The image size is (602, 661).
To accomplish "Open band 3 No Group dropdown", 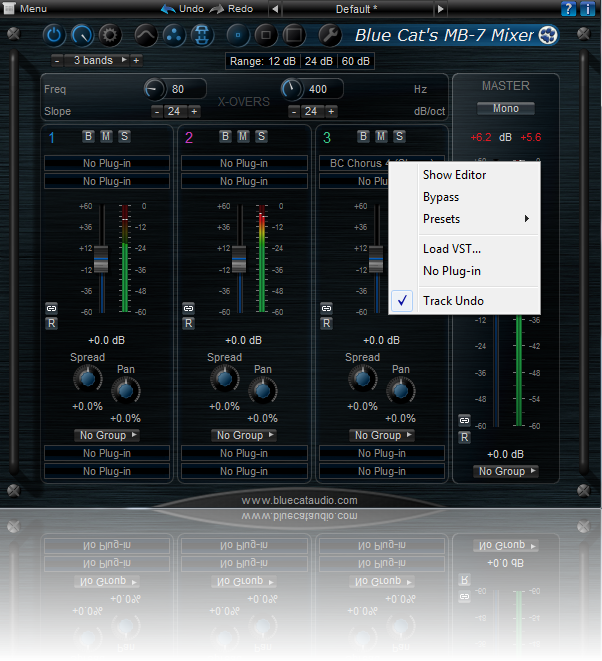I will (382, 435).
